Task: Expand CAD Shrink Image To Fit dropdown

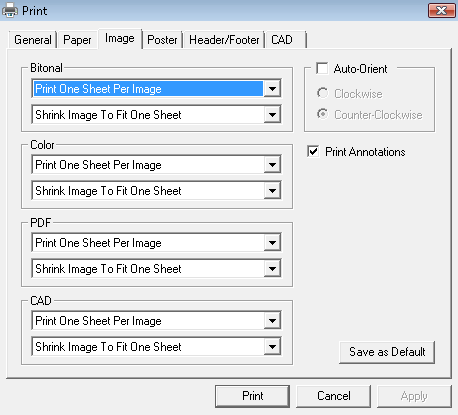Action: (272, 347)
